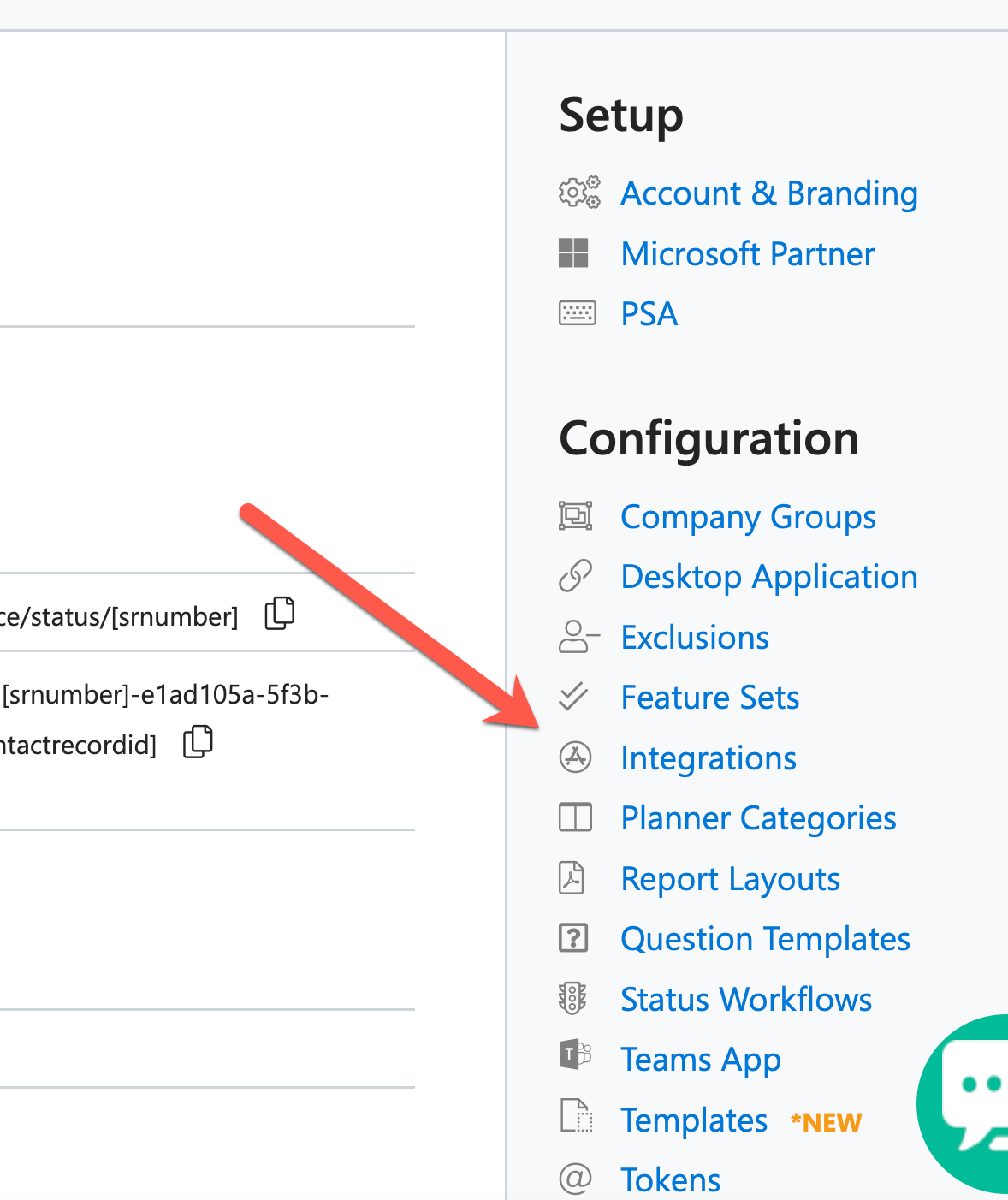The width and height of the screenshot is (1008, 1200).
Task: Open Templates marked as NEW
Action: click(x=694, y=1120)
